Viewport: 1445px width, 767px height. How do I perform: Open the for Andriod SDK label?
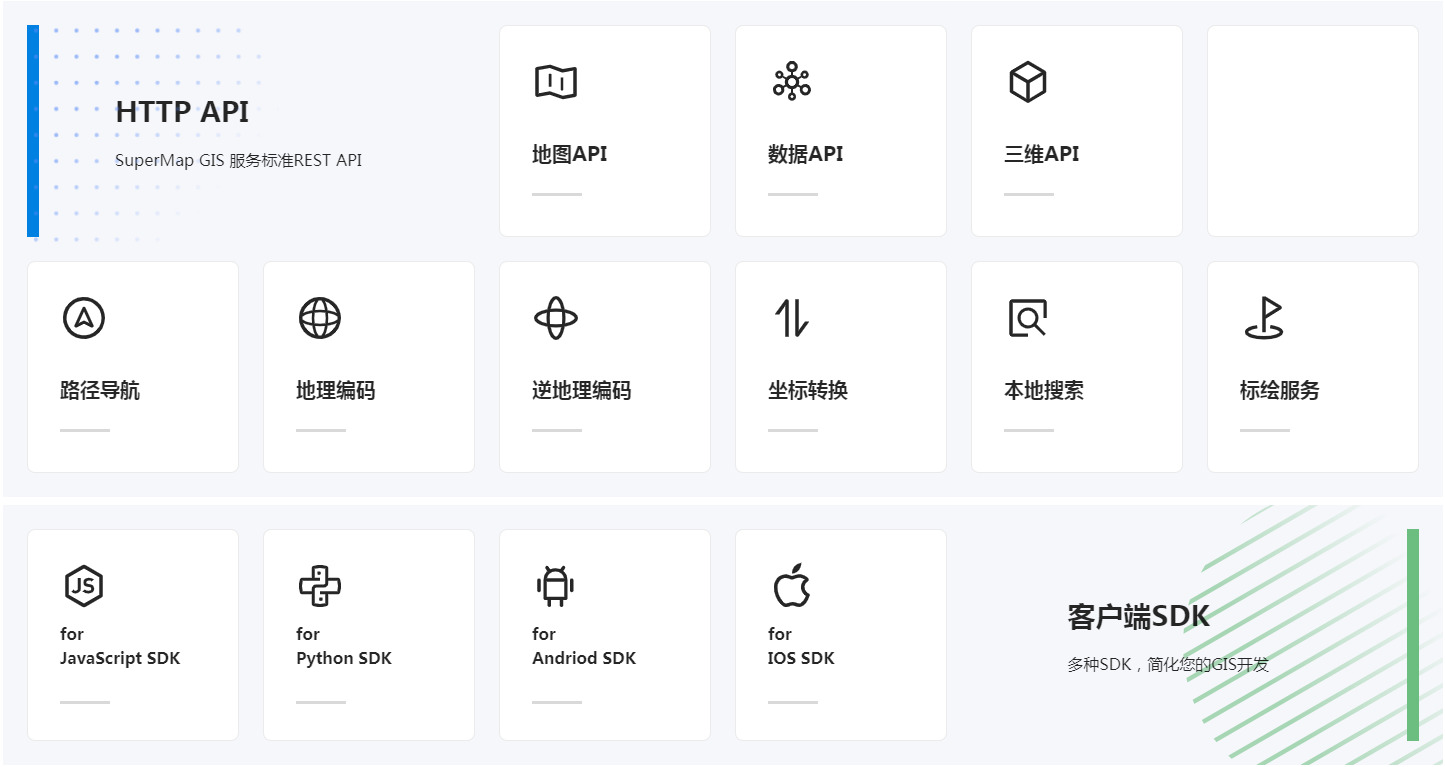coord(584,646)
